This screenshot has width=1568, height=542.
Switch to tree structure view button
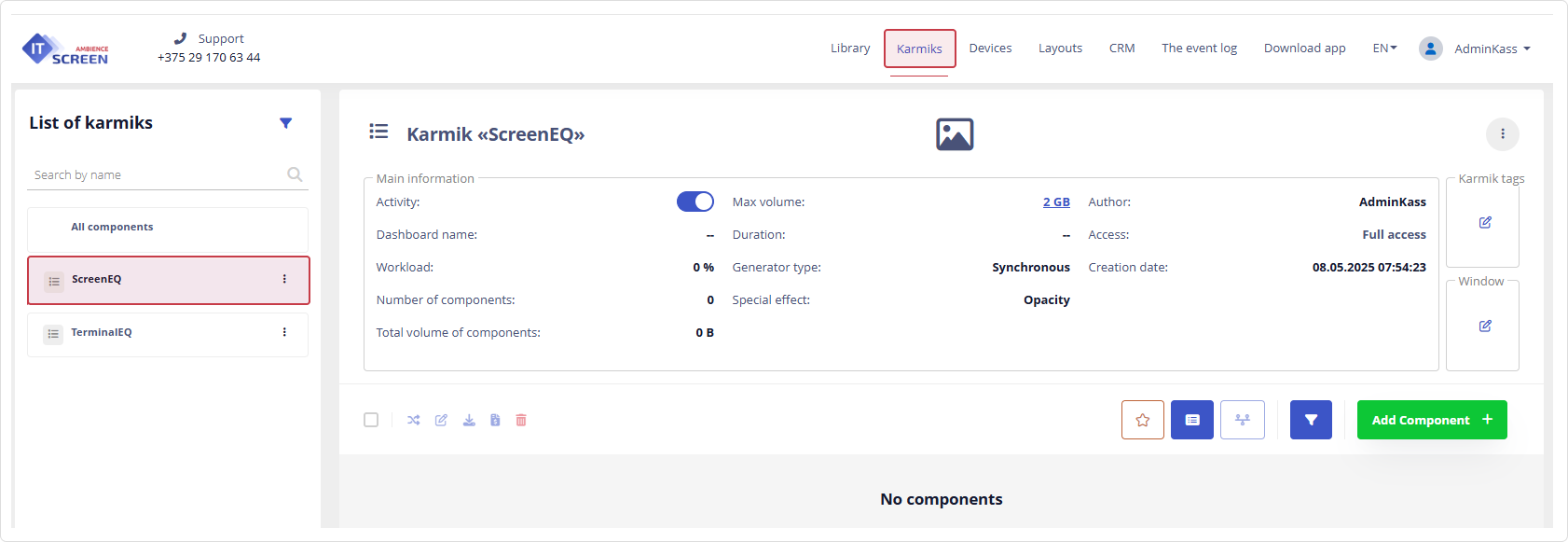click(1242, 420)
